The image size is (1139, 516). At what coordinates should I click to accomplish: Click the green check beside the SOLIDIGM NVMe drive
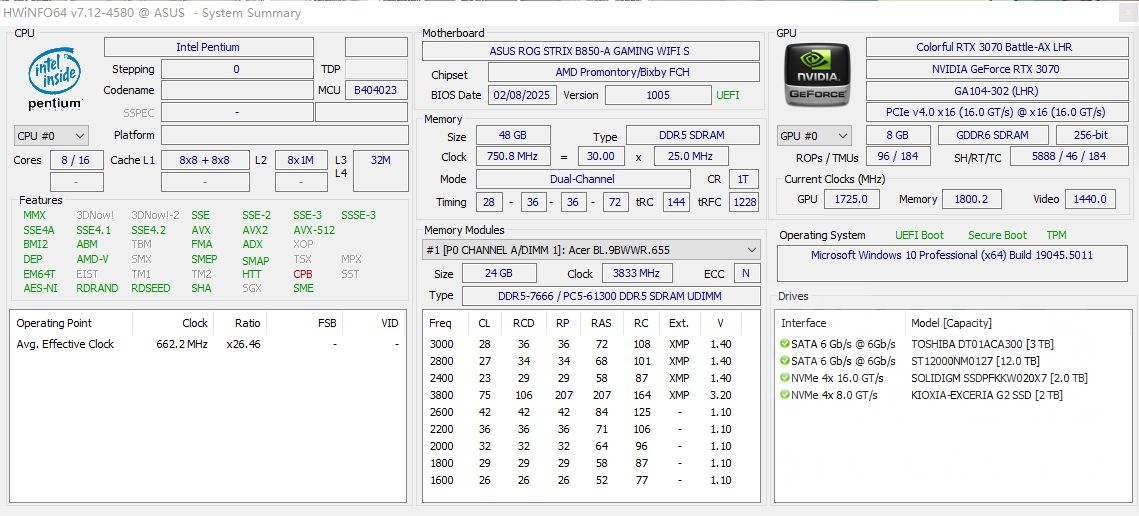(785, 378)
